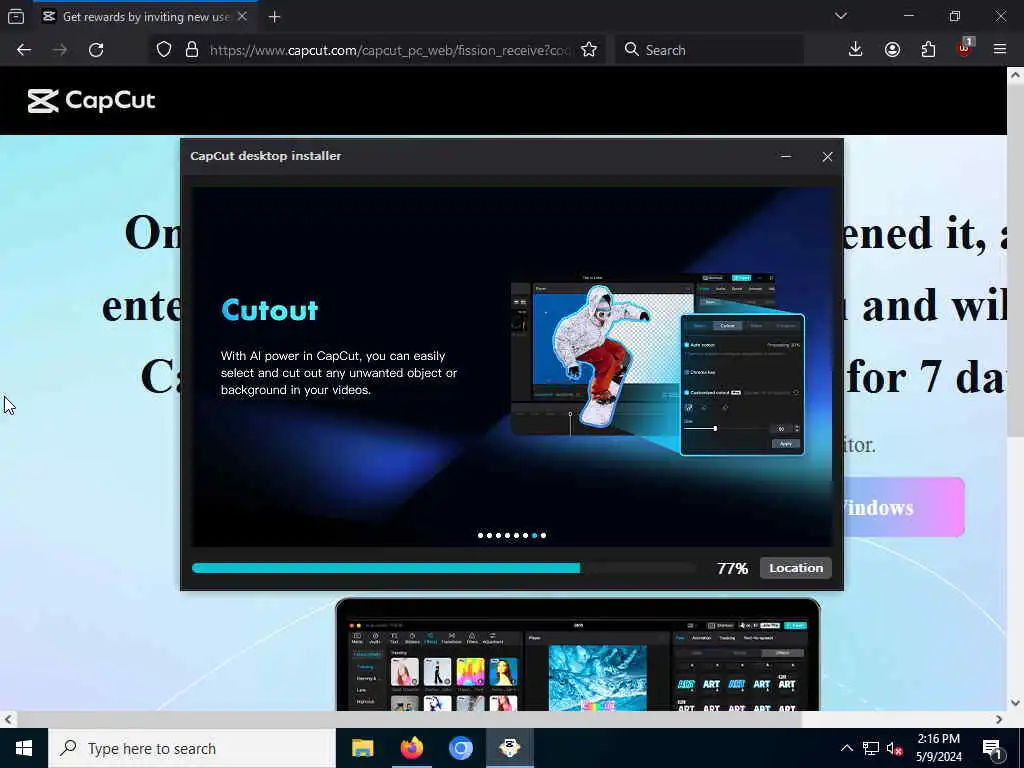Click the 'Cutout' heading in installer
Image resolution: width=1024 pixels, height=768 pixels.
270,310
